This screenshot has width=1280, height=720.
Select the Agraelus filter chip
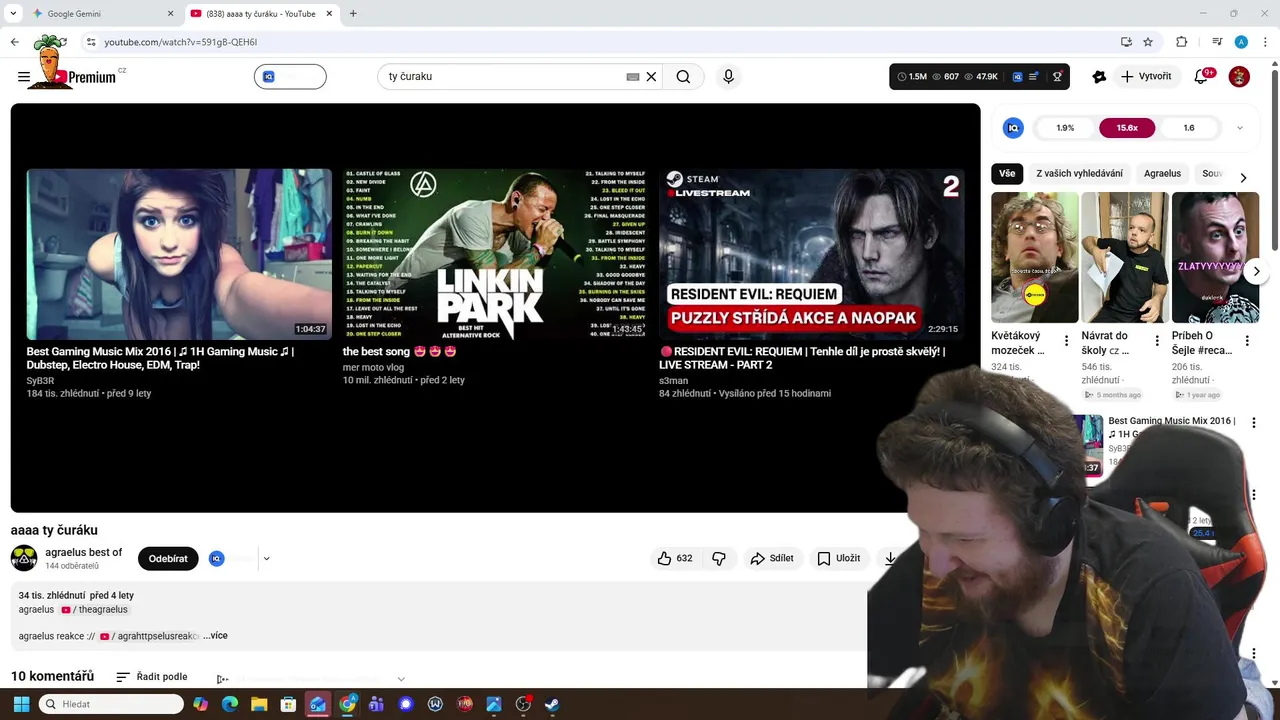(1162, 173)
